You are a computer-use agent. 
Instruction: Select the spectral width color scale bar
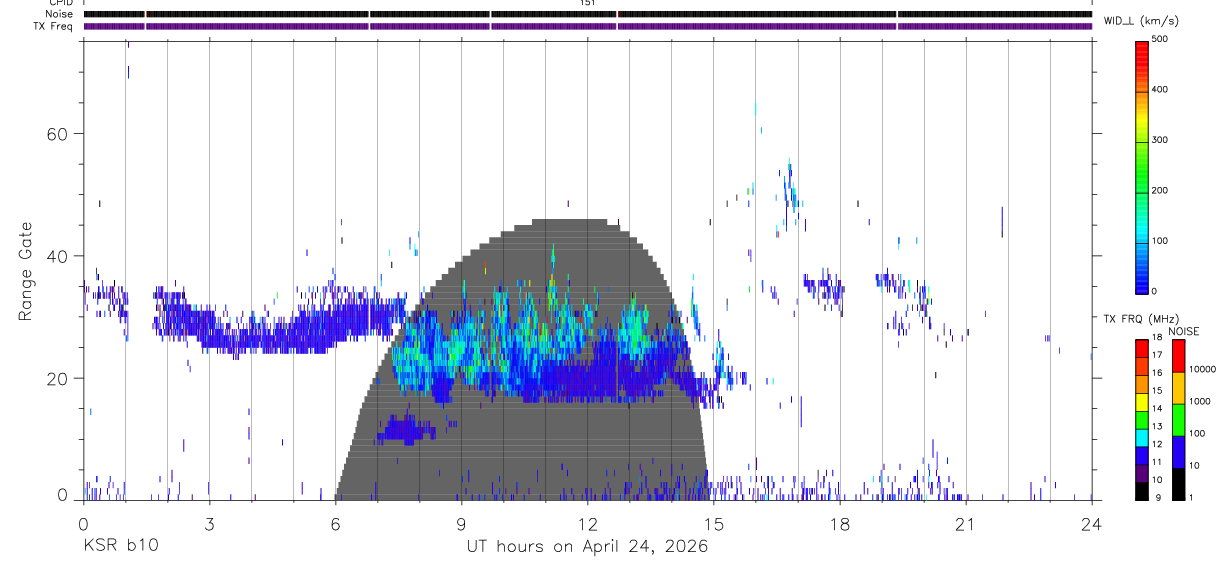(x=1142, y=166)
